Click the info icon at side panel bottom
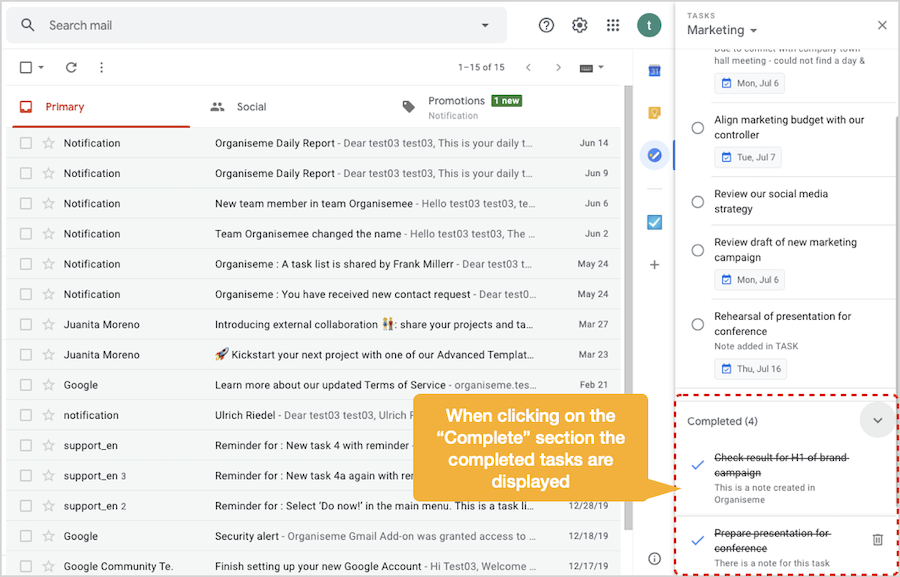Image resolution: width=900 pixels, height=577 pixels. click(654, 559)
